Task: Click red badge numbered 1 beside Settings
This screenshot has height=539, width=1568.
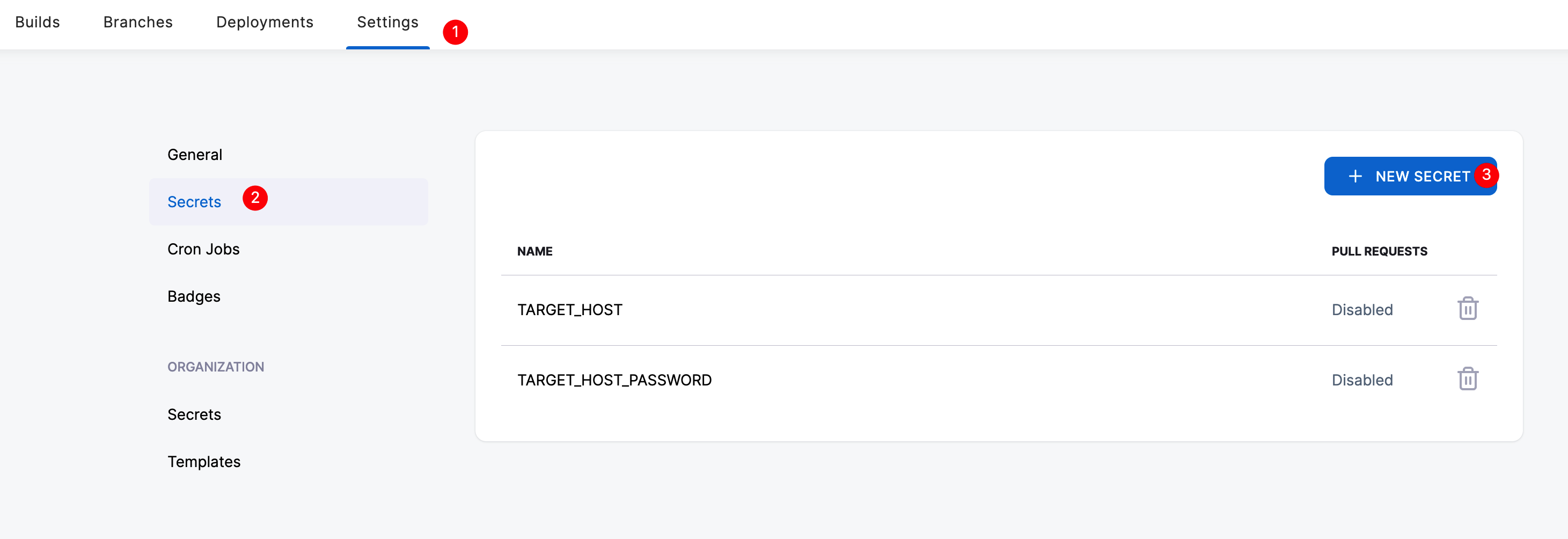Action: 455,32
